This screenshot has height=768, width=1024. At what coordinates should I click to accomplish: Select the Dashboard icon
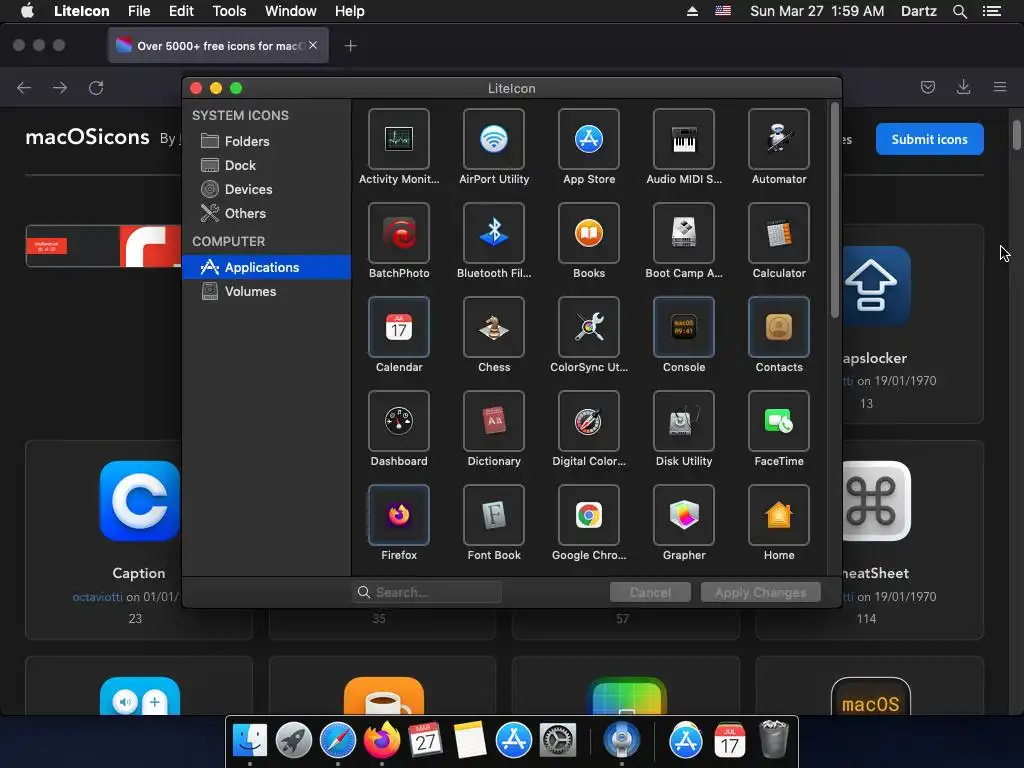tap(398, 421)
